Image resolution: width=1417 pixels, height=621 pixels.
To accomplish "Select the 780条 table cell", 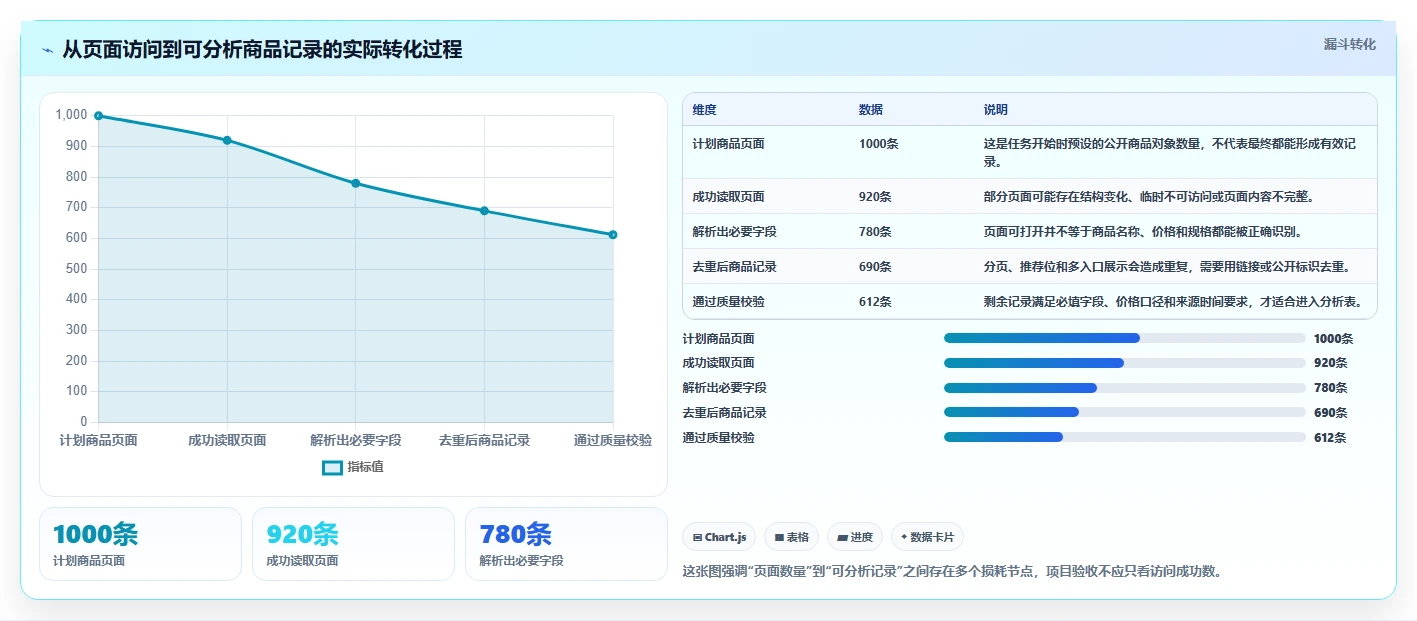I will click(x=875, y=232).
